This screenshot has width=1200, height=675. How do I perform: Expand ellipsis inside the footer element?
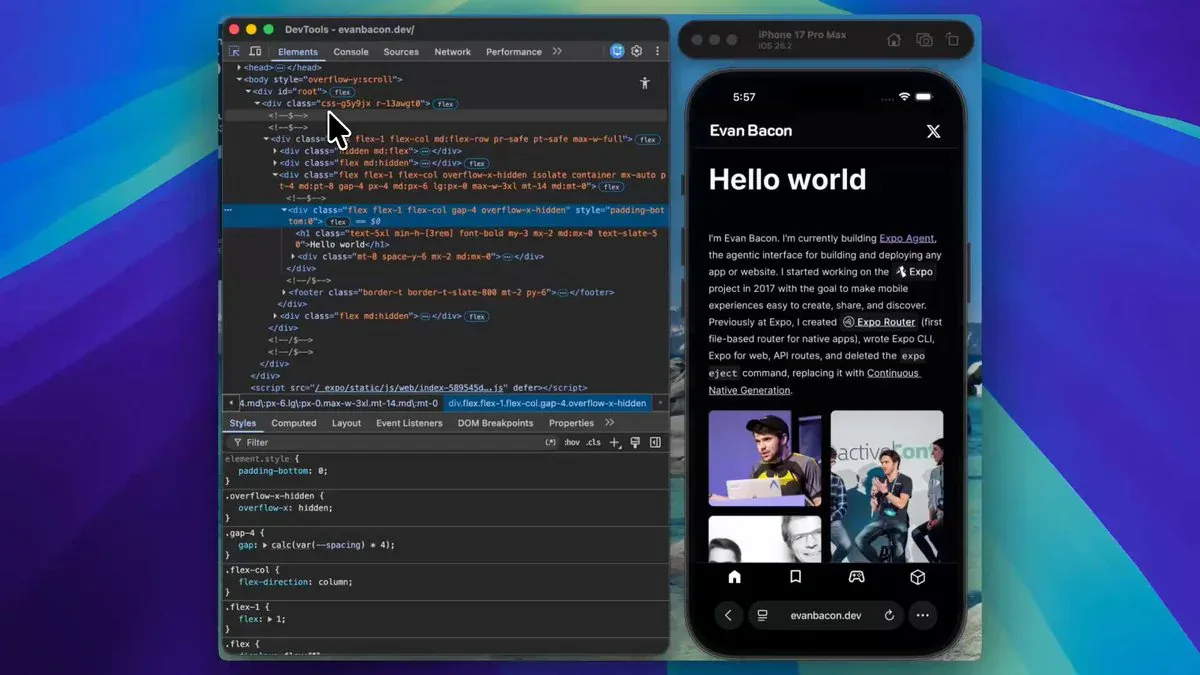point(563,293)
